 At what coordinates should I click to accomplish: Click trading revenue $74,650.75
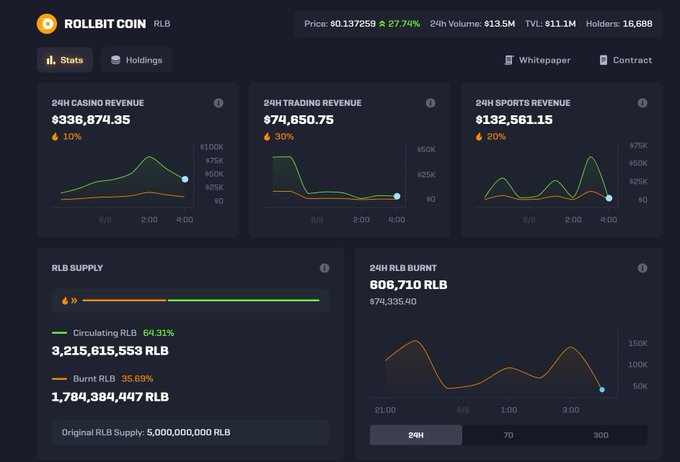coord(298,120)
